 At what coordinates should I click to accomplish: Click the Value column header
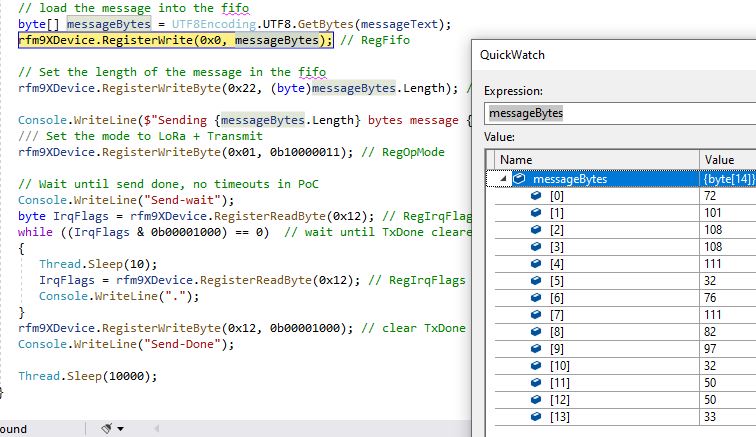tap(726, 159)
